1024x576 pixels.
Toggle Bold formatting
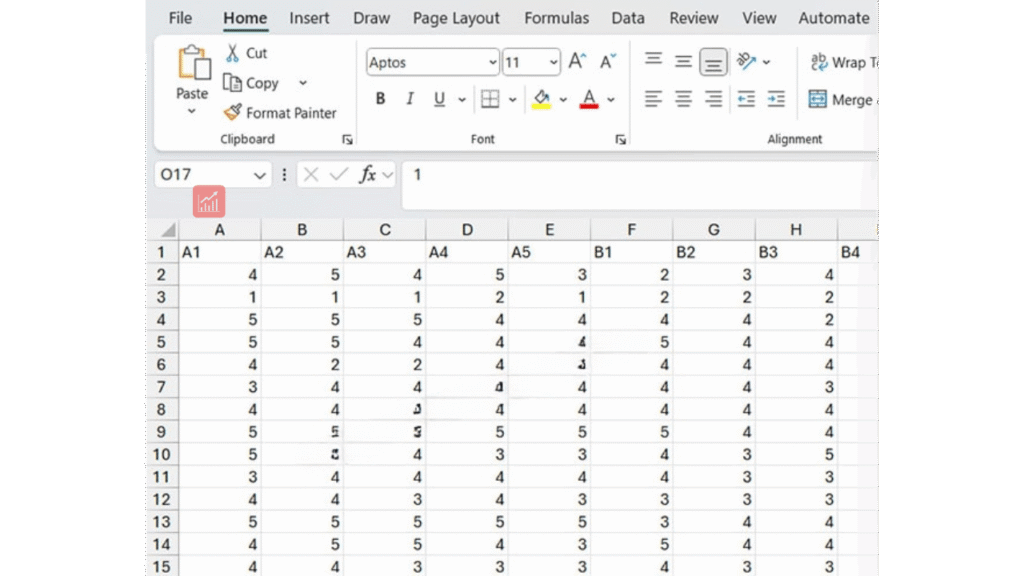(x=380, y=99)
